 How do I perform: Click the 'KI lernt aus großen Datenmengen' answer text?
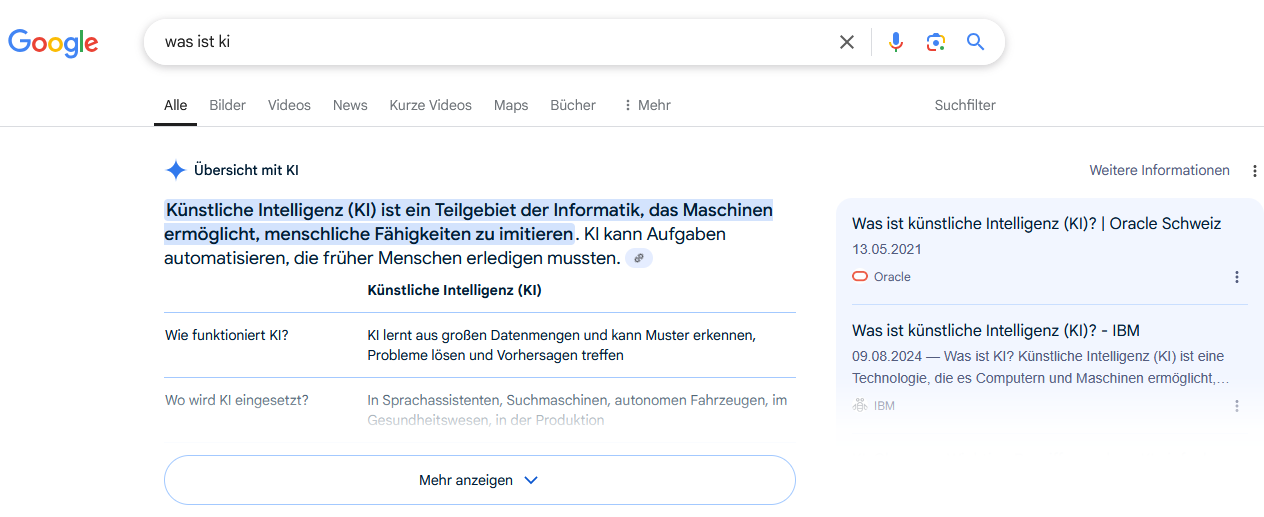(561, 345)
